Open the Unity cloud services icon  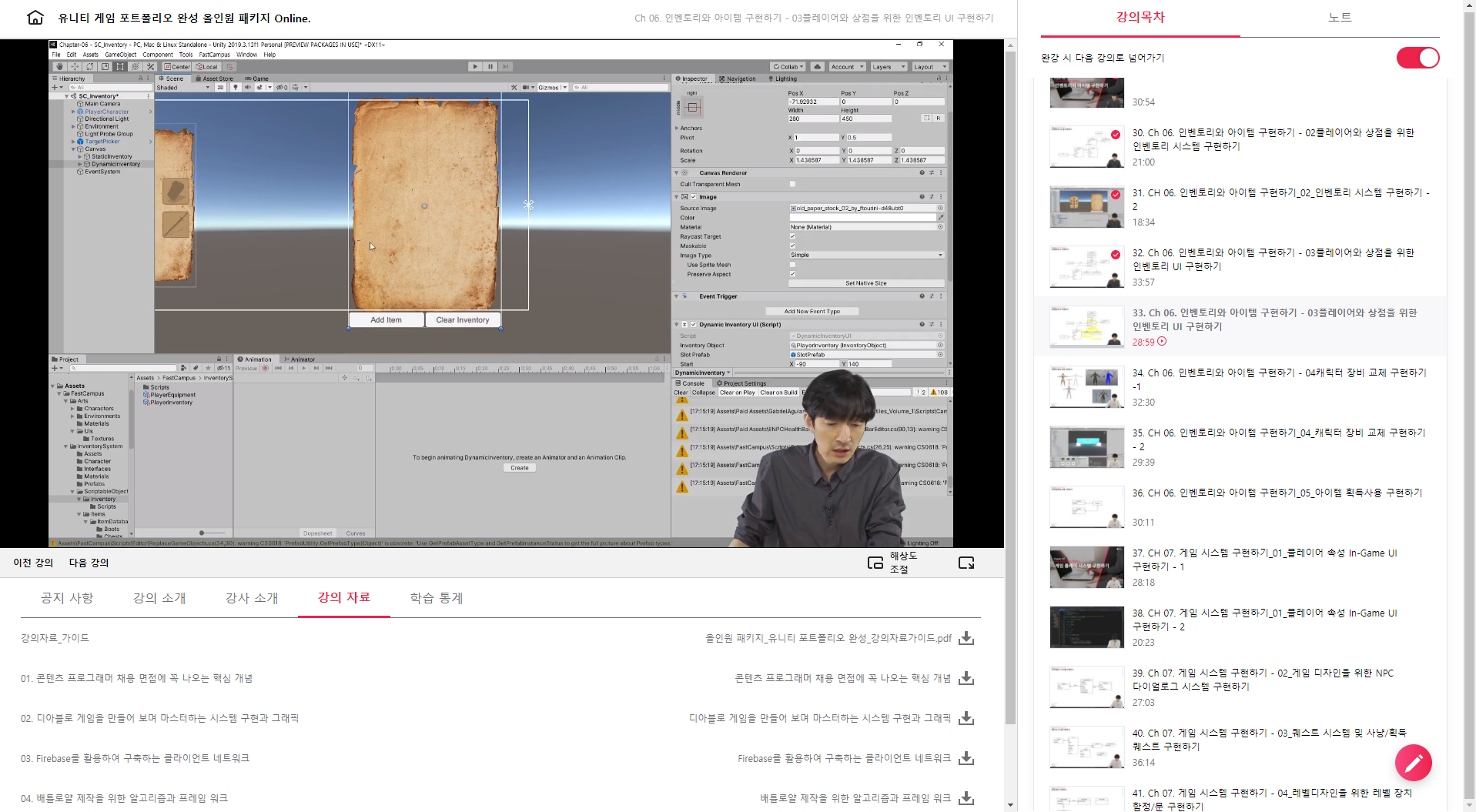(818, 67)
